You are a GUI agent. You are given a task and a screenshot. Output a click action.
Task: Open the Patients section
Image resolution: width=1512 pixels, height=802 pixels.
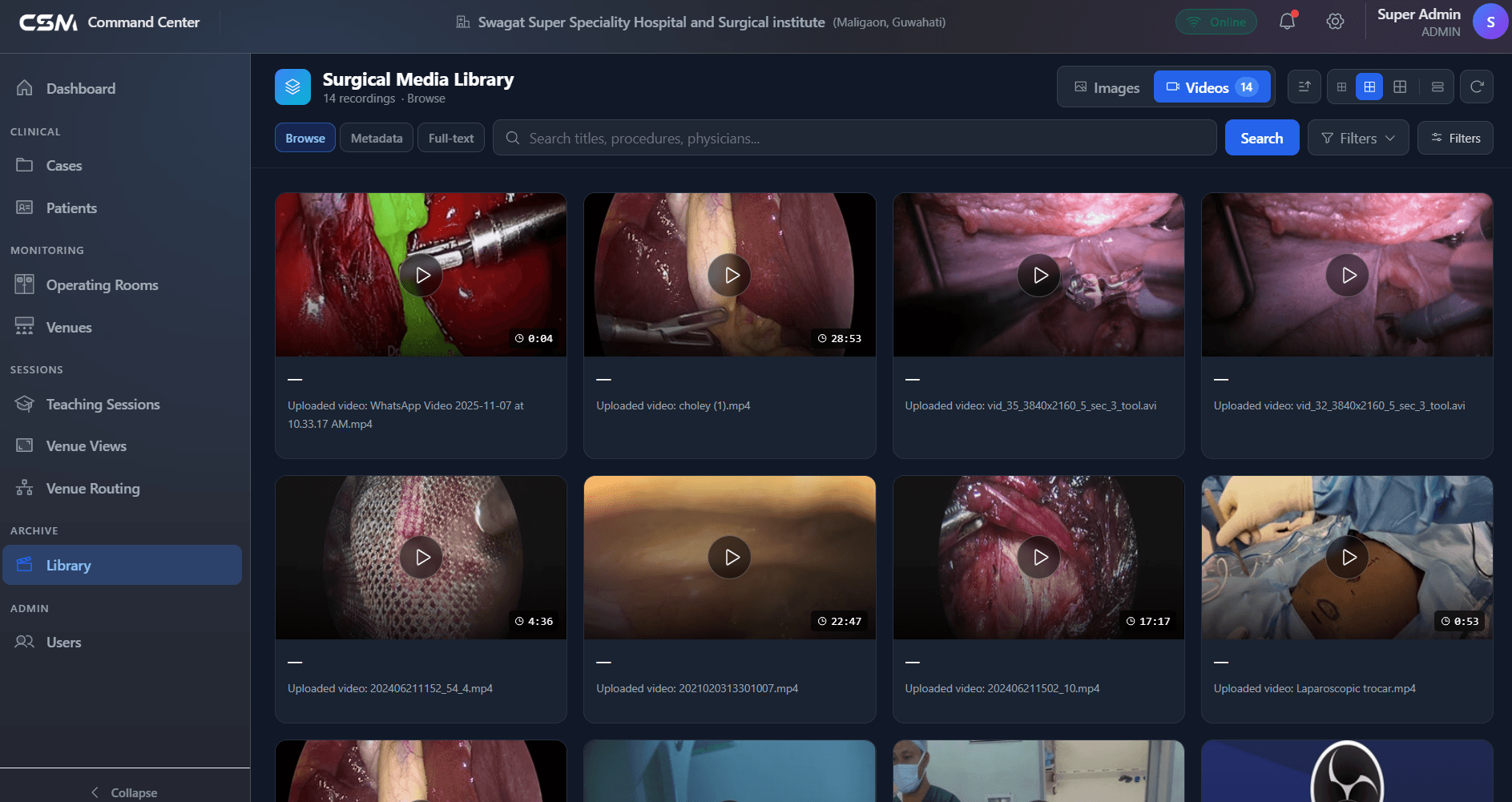click(x=122, y=208)
